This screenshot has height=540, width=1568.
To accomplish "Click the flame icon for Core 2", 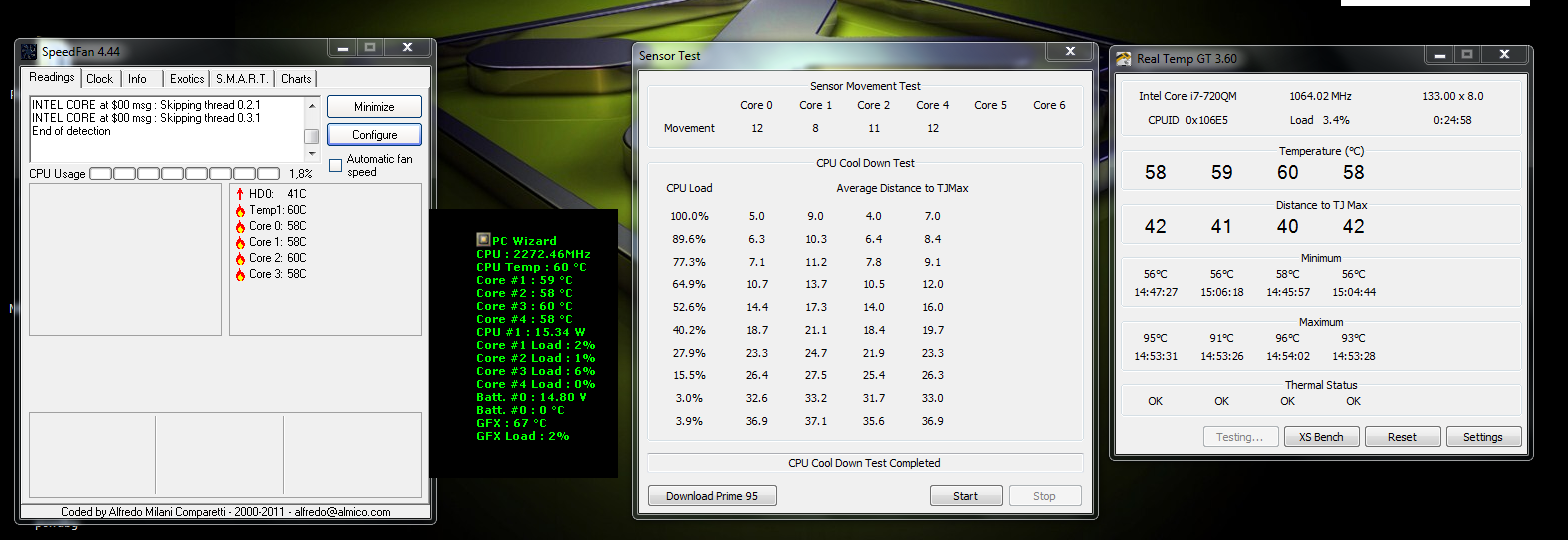I will pyautogui.click(x=240, y=258).
